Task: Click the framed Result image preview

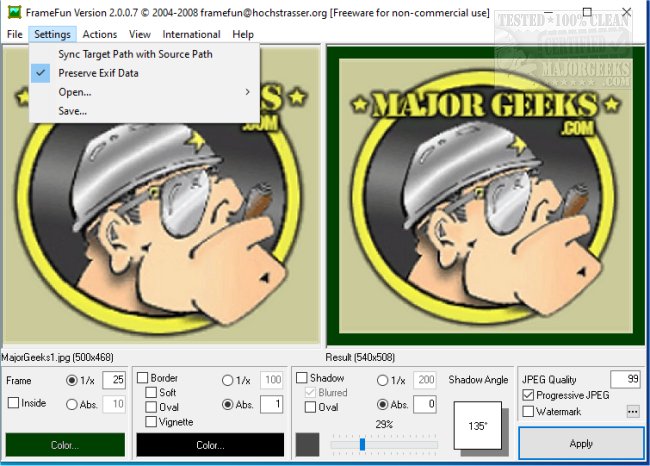Action: coord(486,196)
